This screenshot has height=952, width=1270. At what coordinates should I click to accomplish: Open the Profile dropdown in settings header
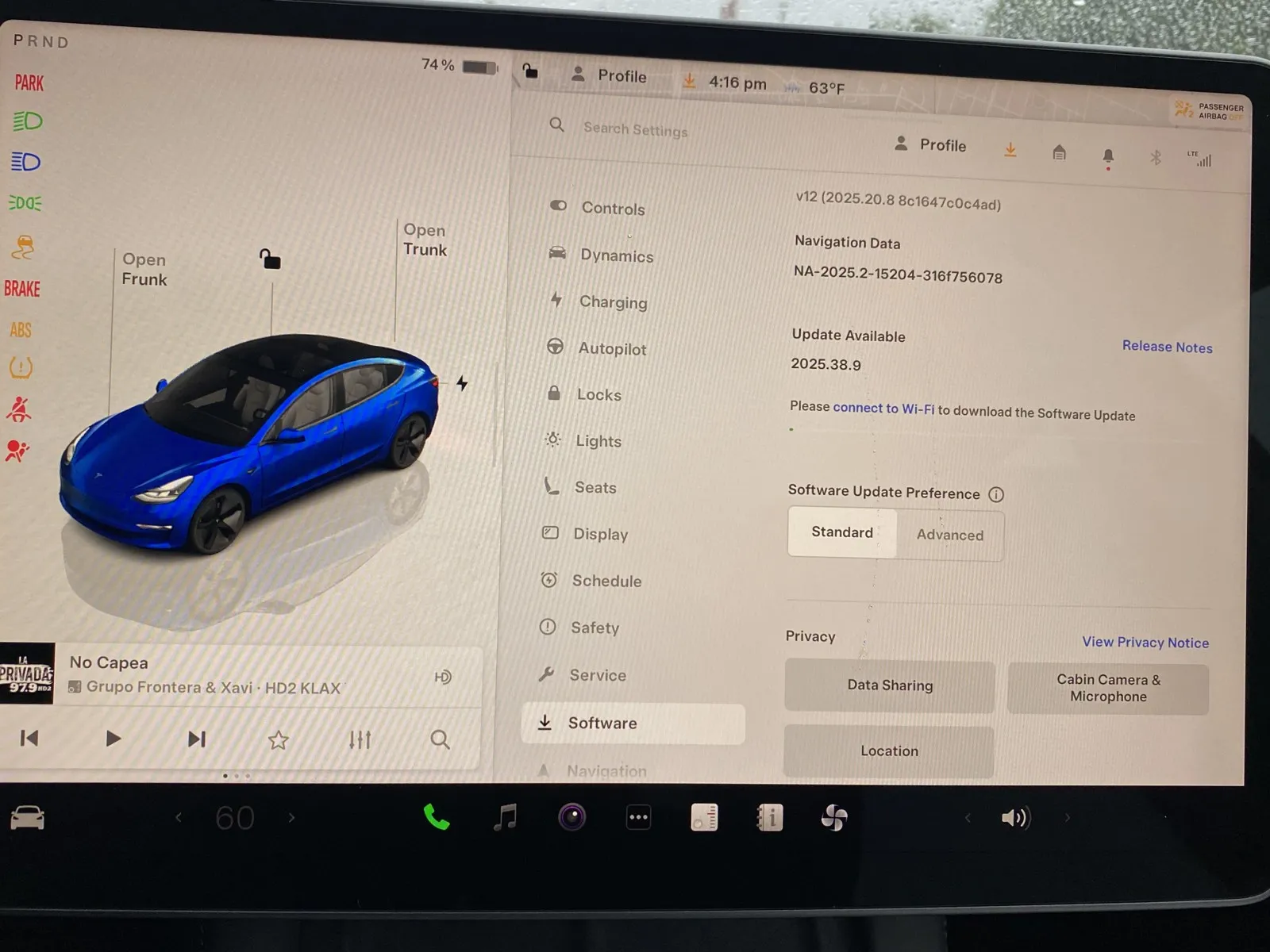[x=930, y=145]
